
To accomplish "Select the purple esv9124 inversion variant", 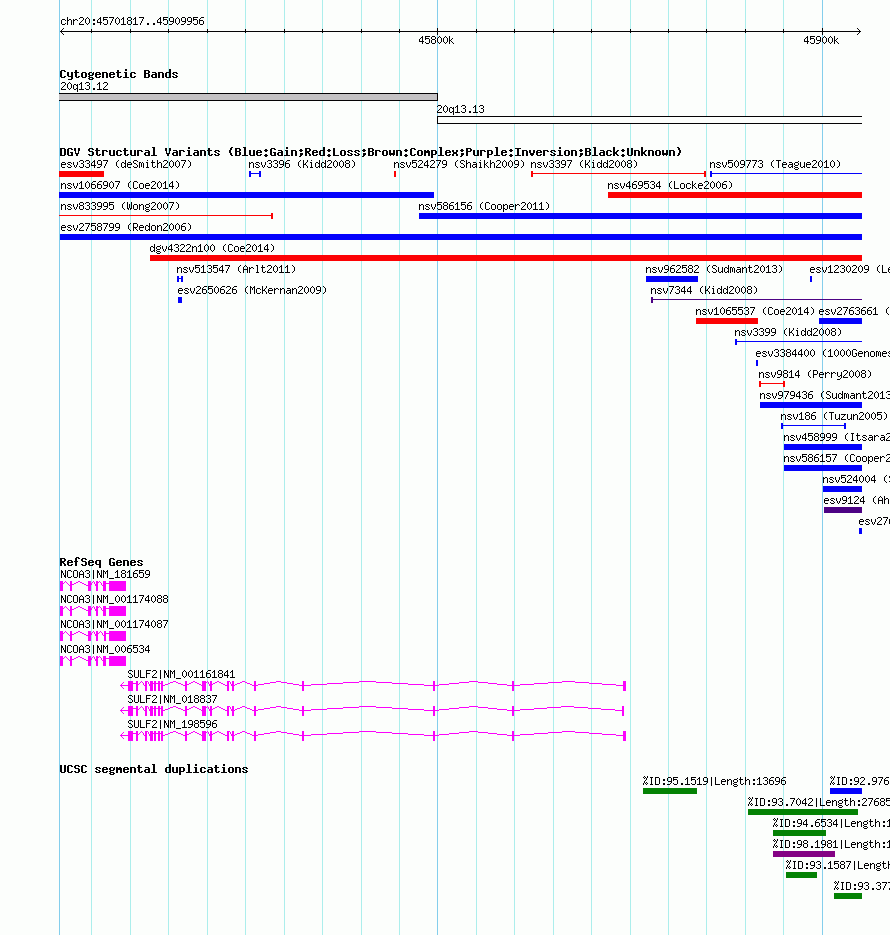I will pos(843,510).
